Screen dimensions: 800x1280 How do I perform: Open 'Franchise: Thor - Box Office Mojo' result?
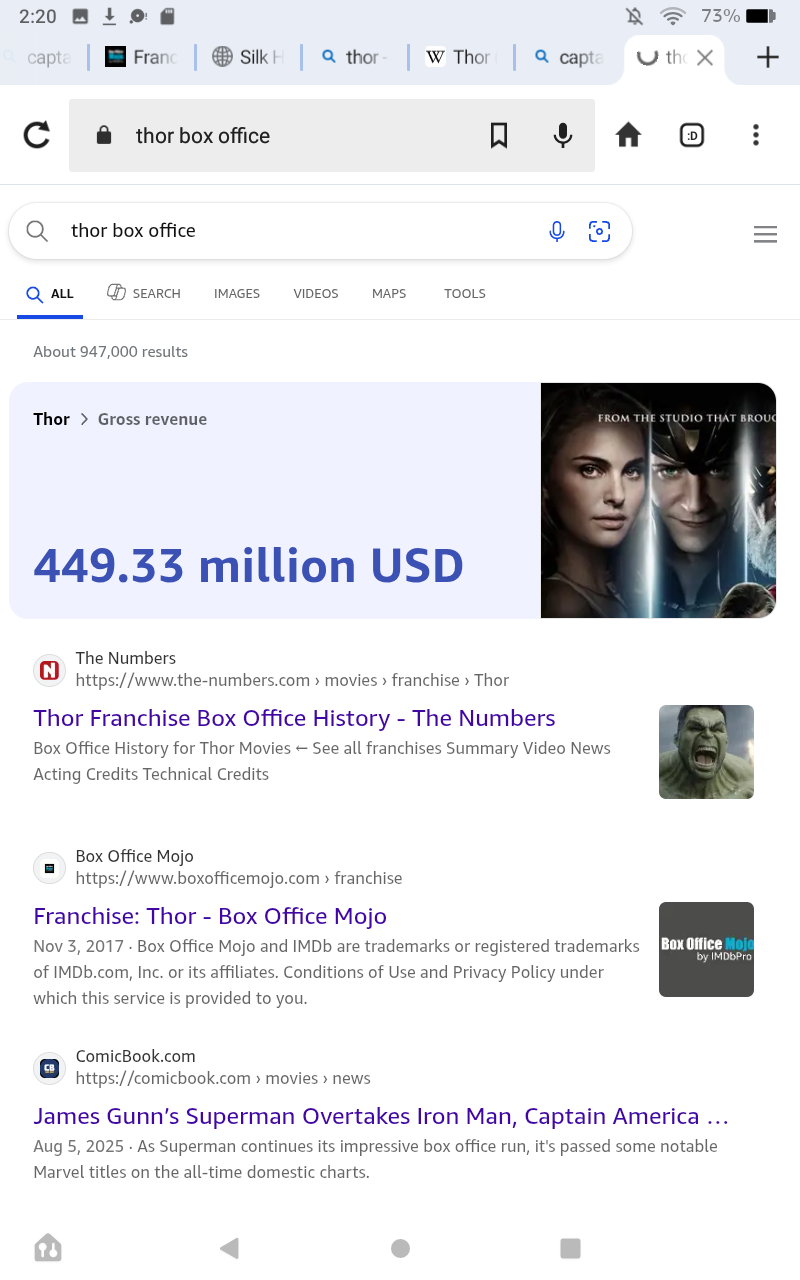[210, 916]
